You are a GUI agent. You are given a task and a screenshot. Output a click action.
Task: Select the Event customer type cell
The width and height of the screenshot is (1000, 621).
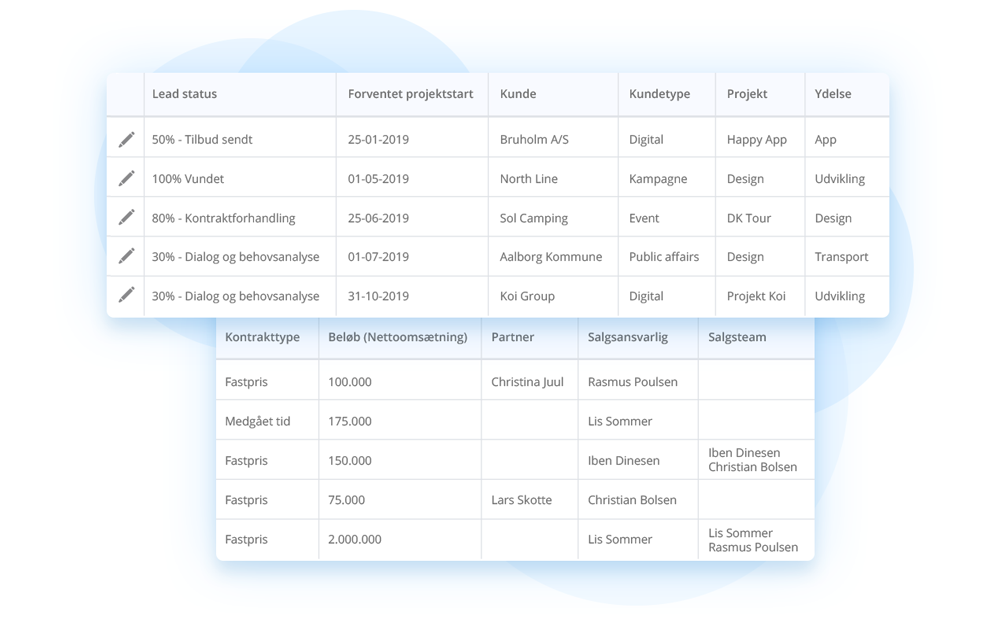(666, 218)
